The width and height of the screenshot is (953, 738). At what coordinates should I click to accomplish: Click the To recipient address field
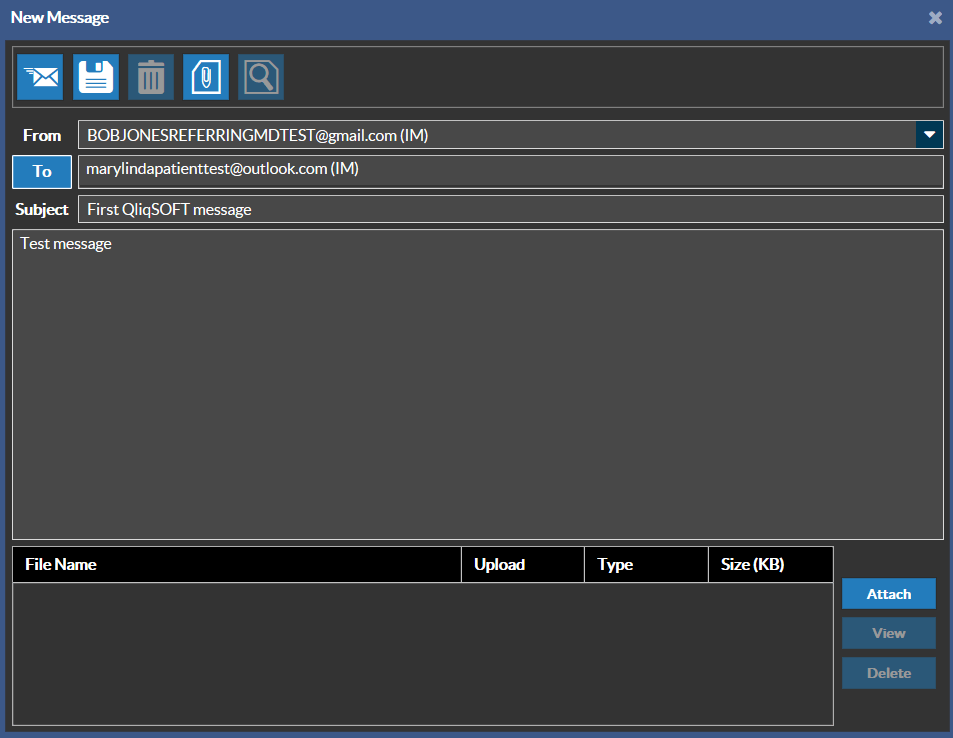(x=510, y=172)
